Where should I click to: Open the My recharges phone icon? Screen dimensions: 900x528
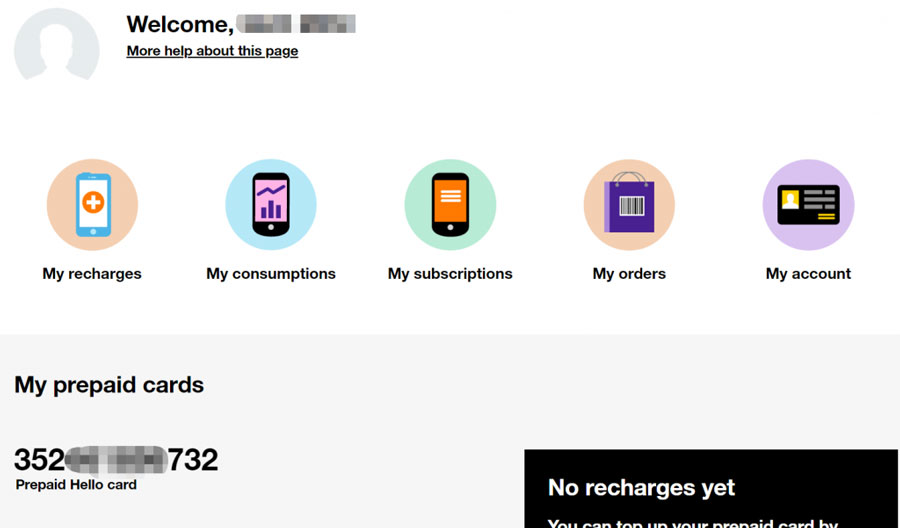(92, 205)
